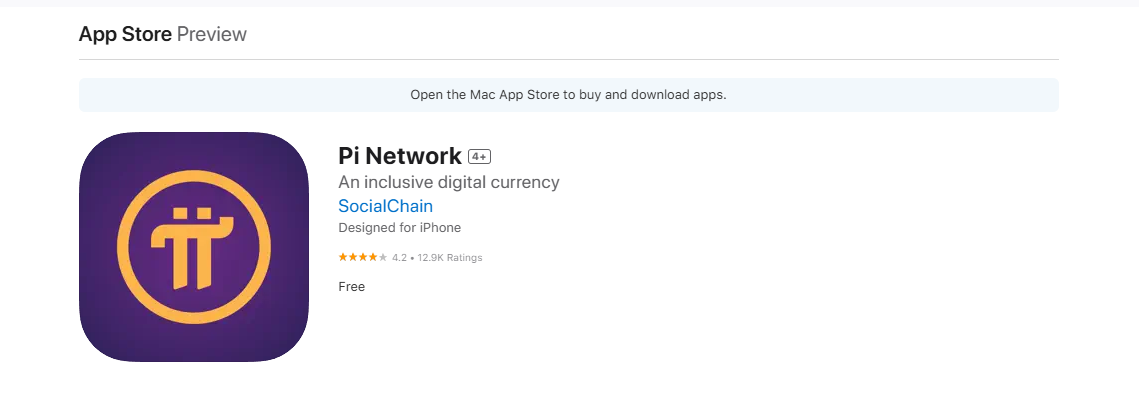Click the gray fifth rating star
The width and height of the screenshot is (1139, 393).
(383, 257)
